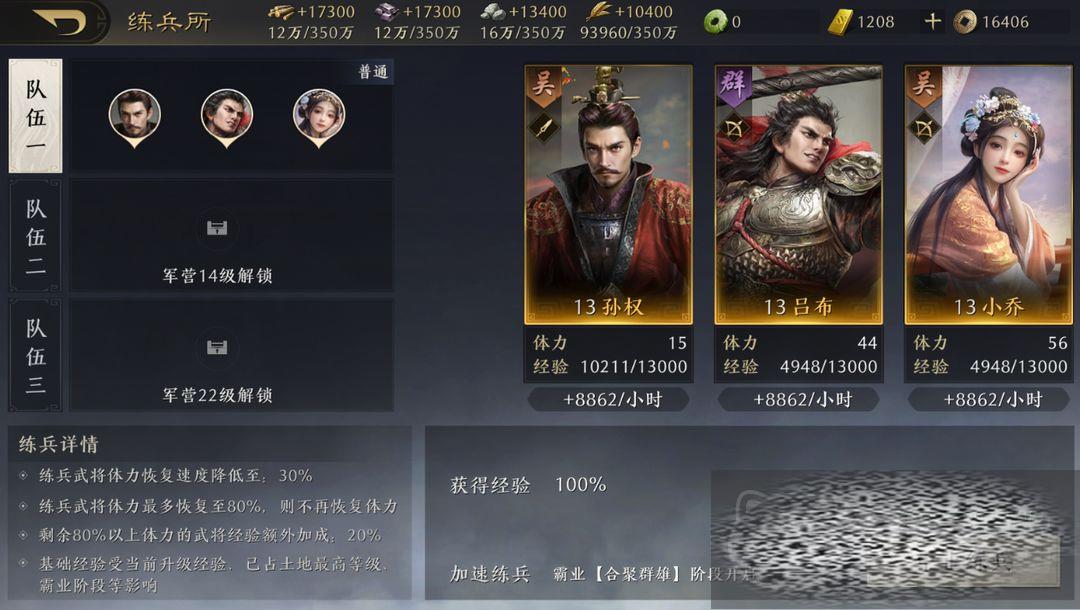Switch to the 队伍一 tab
Image resolution: width=1080 pixels, height=610 pixels.
tap(35, 116)
